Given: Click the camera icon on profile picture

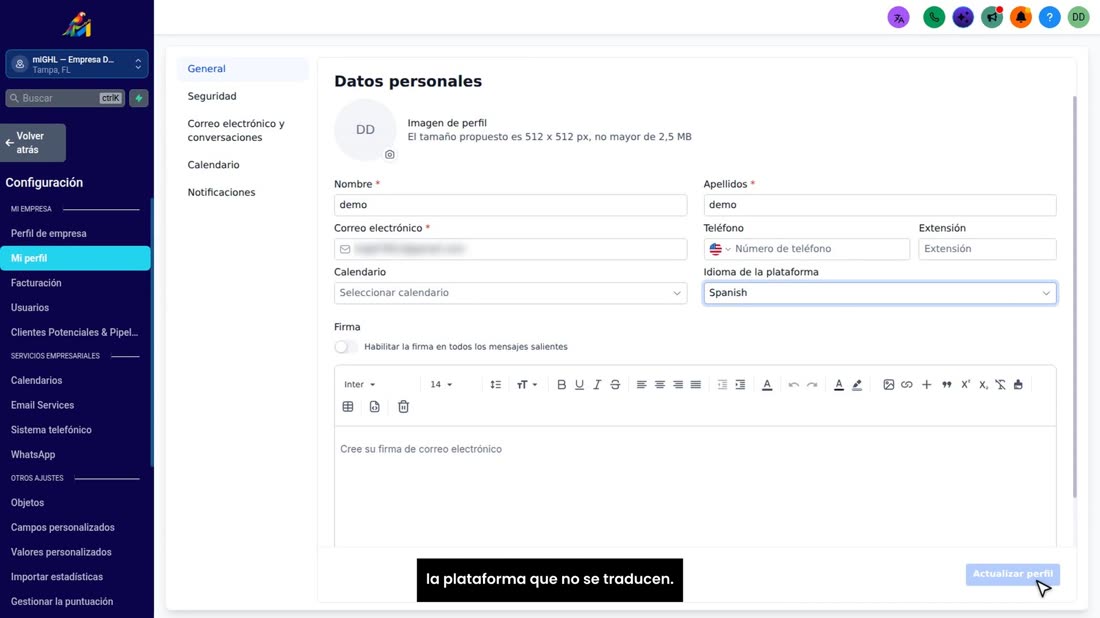Looking at the screenshot, I should click(389, 154).
